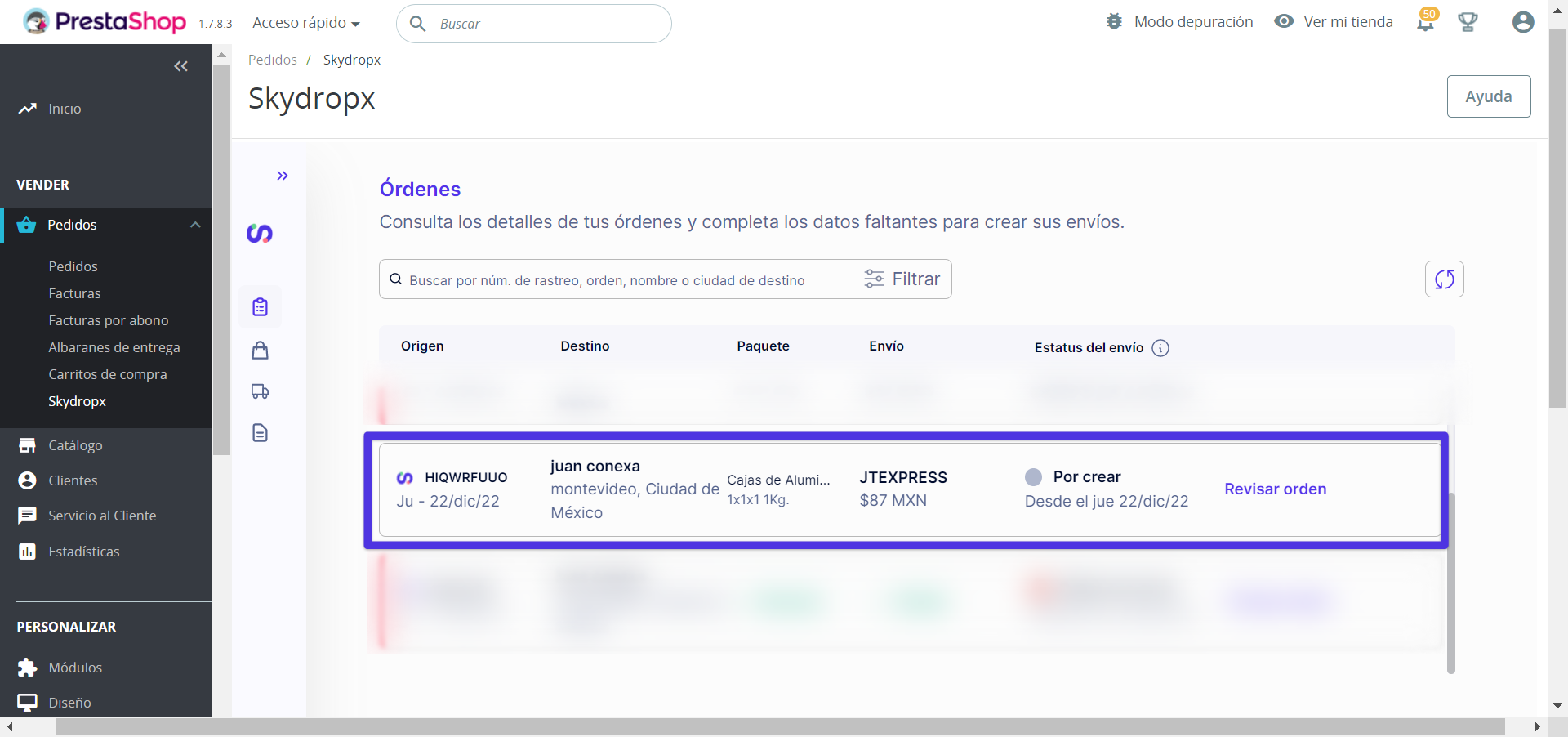The width and height of the screenshot is (1568, 737).
Task: Open the Modo depuración link
Action: coord(1193,22)
